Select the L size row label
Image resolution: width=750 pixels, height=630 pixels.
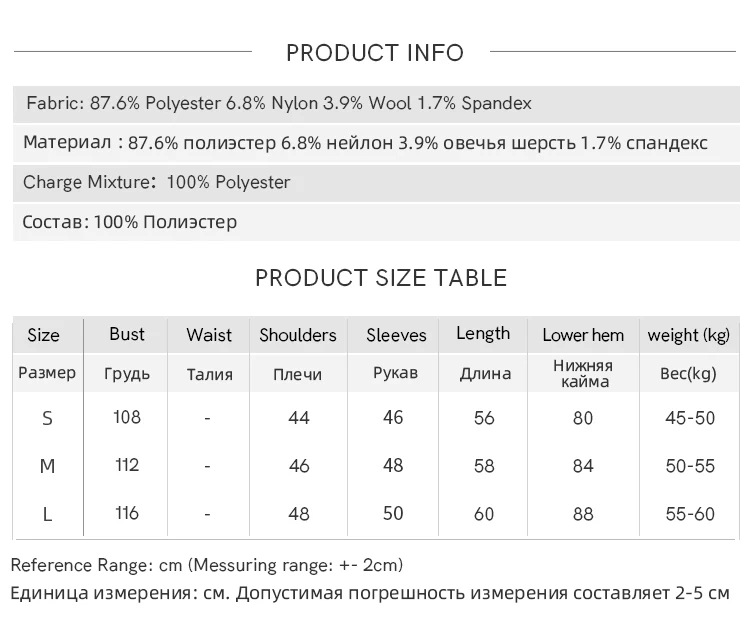pyautogui.click(x=47, y=514)
